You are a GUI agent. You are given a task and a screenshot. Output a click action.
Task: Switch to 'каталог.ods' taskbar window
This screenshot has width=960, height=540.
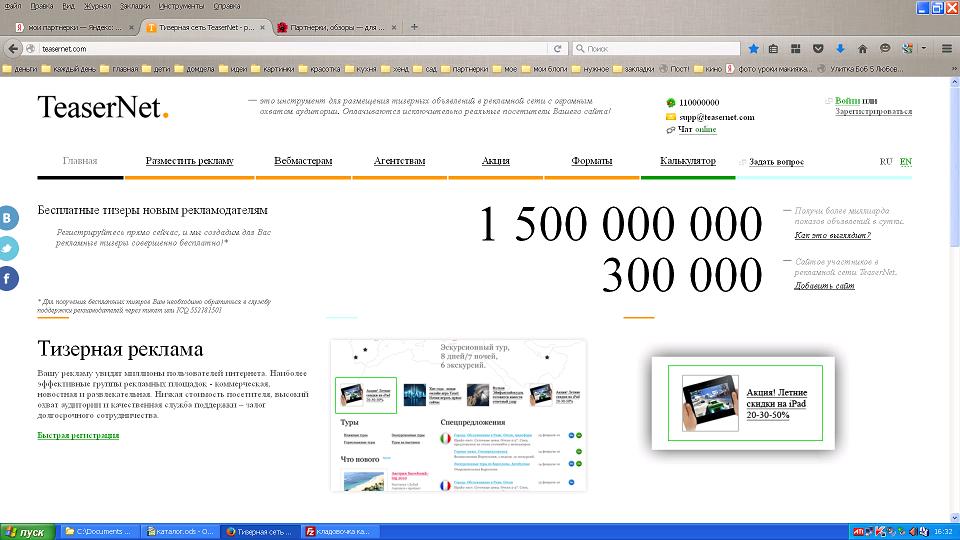click(180, 531)
